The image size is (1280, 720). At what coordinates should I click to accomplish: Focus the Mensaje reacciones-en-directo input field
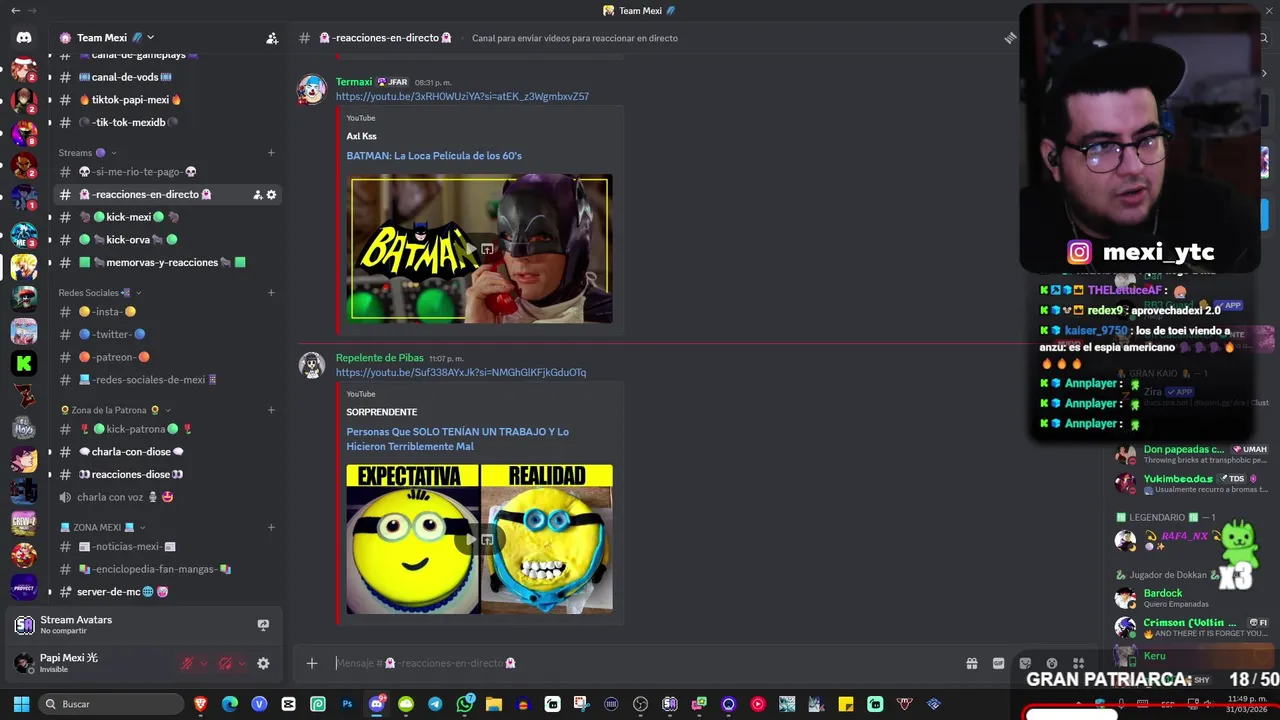[x=640, y=663]
